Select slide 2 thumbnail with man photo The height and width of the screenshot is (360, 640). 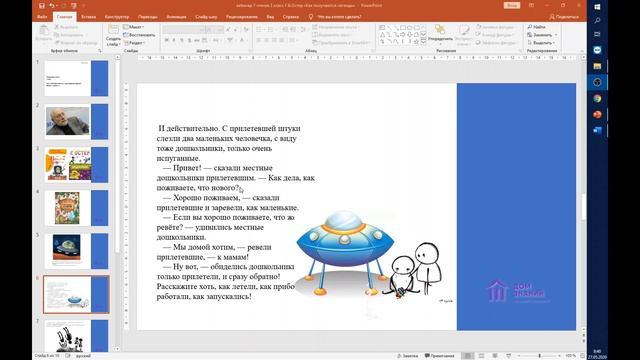coord(76,122)
